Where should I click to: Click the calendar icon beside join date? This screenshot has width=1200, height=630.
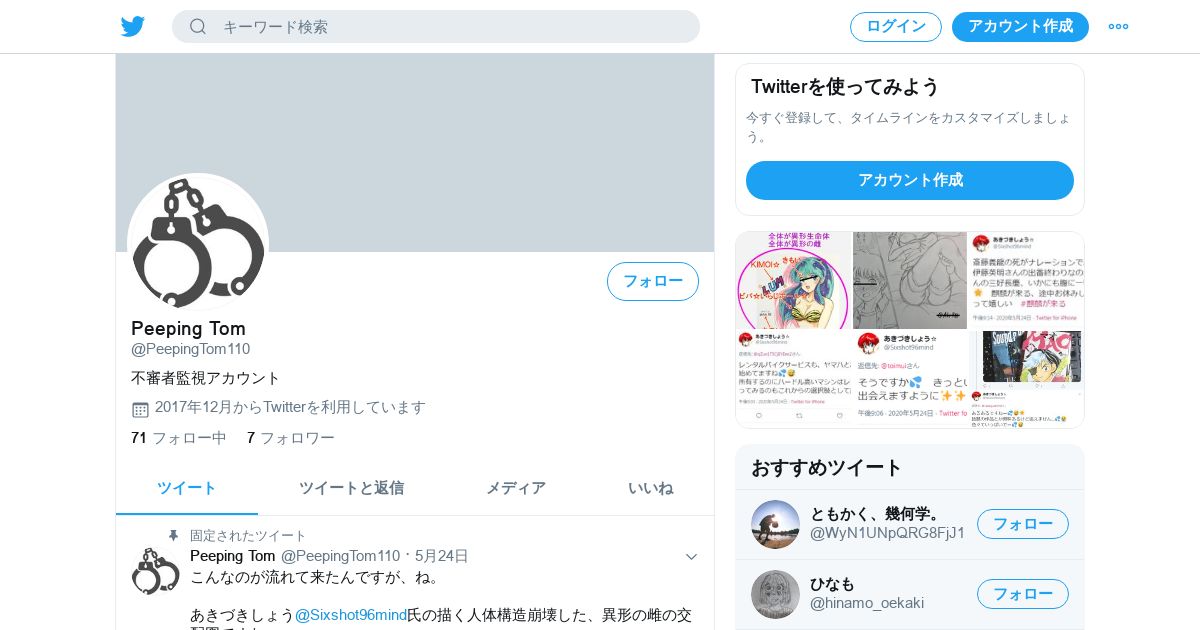click(140, 409)
